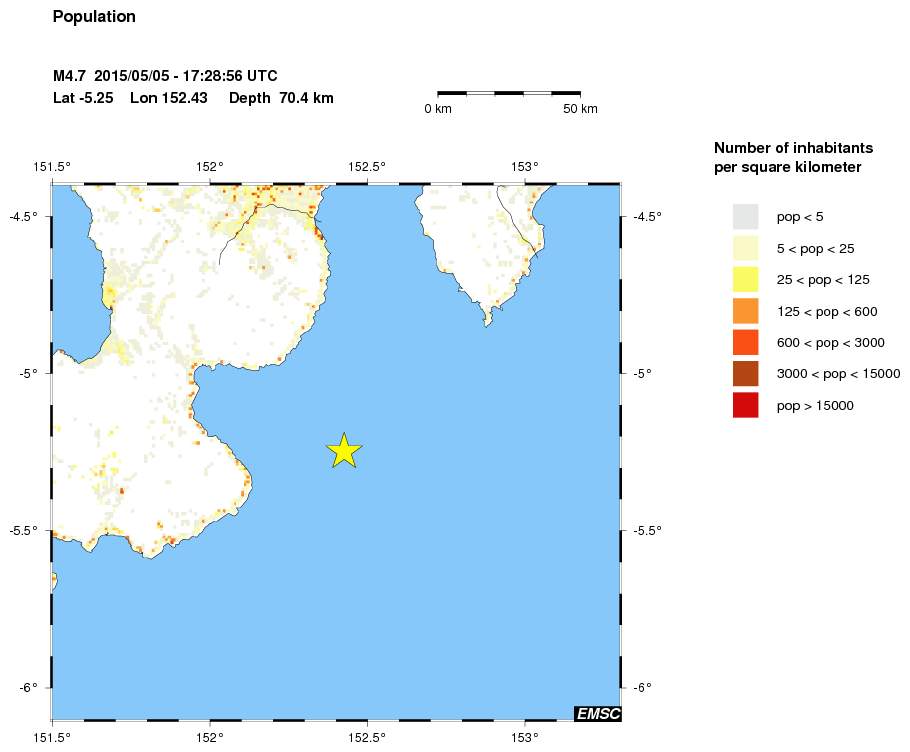Pick the orange '125 < pop < 600' swatch
The image size is (910, 752).
click(745, 311)
